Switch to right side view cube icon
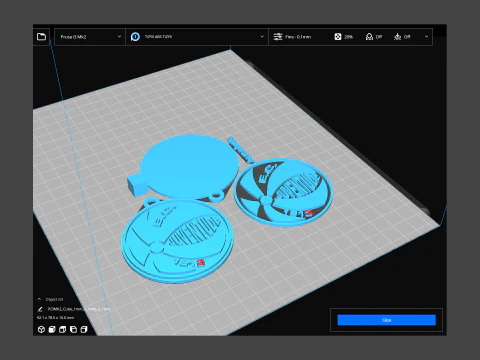The width and height of the screenshot is (480, 360). [x=84, y=330]
